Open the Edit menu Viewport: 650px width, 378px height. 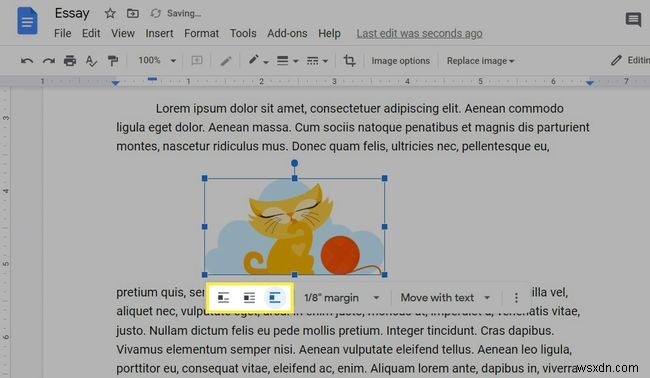(x=91, y=33)
